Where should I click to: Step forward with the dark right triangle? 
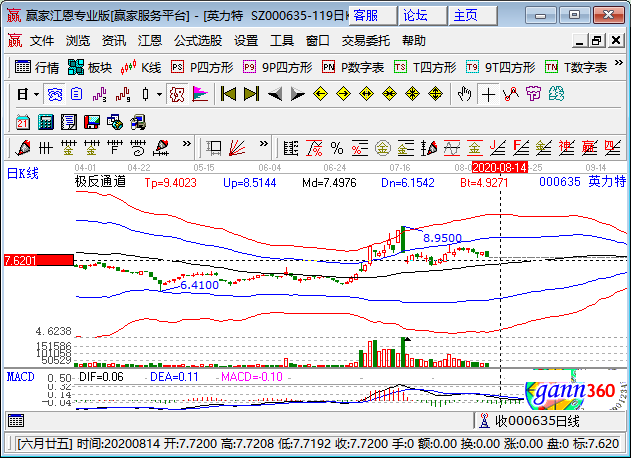(298, 95)
